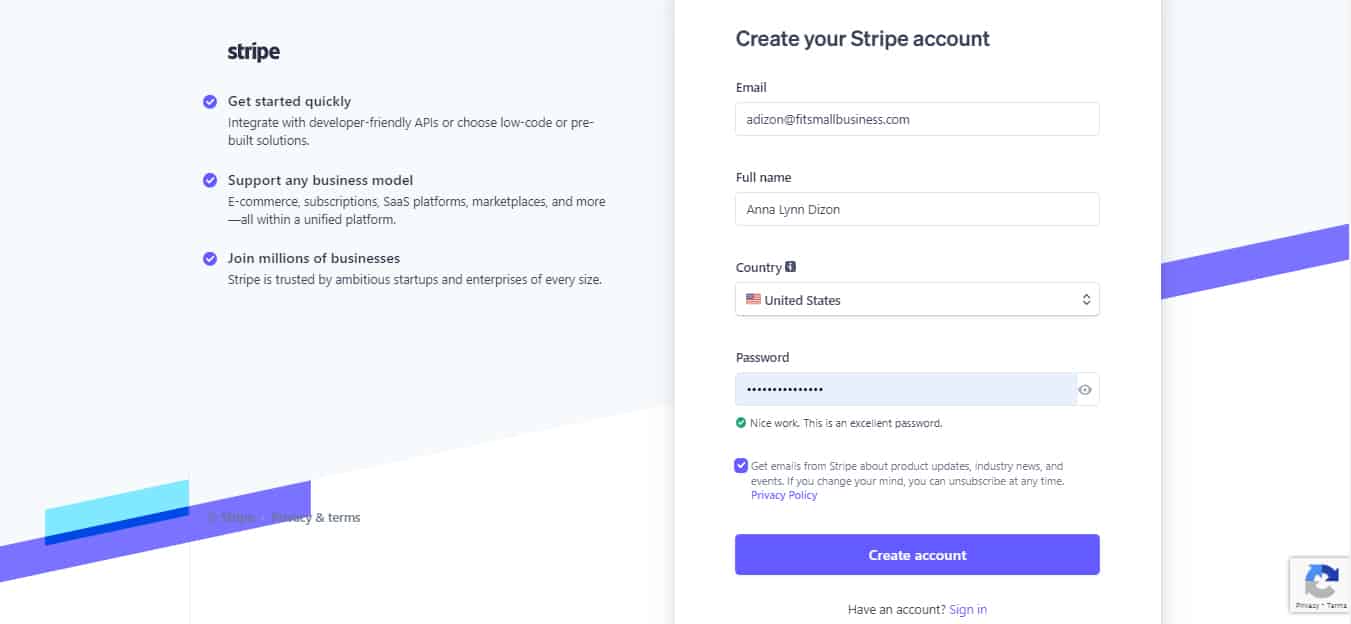Focus the Full name field with Anna Lynn Dizon

pos(917,209)
